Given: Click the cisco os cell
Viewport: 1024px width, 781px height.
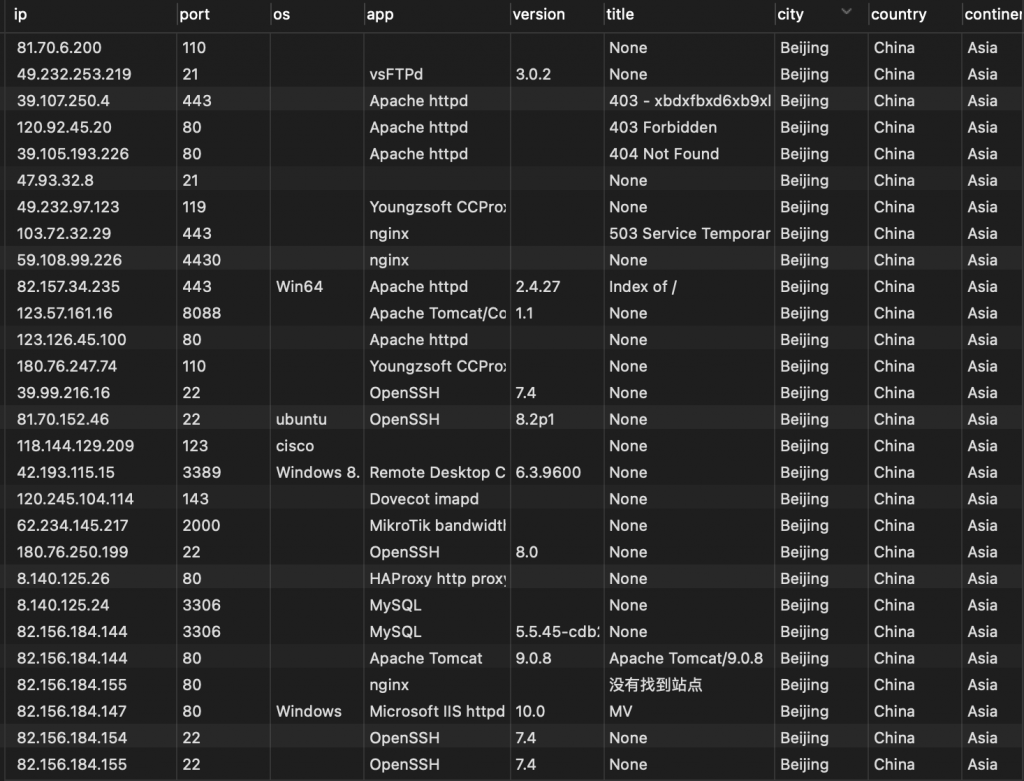Looking at the screenshot, I should click(x=295, y=446).
